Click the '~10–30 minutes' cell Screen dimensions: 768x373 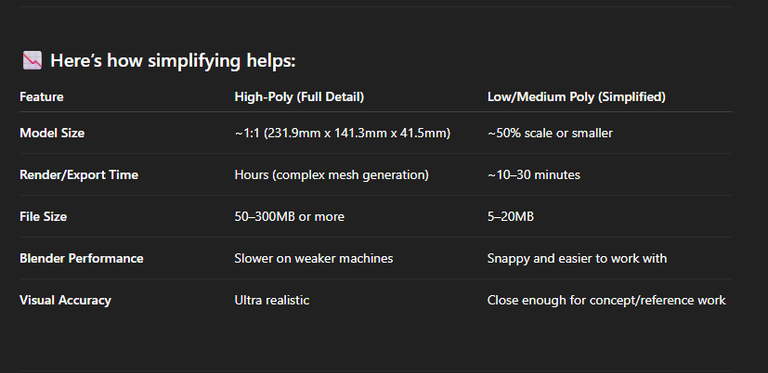[x=534, y=175]
